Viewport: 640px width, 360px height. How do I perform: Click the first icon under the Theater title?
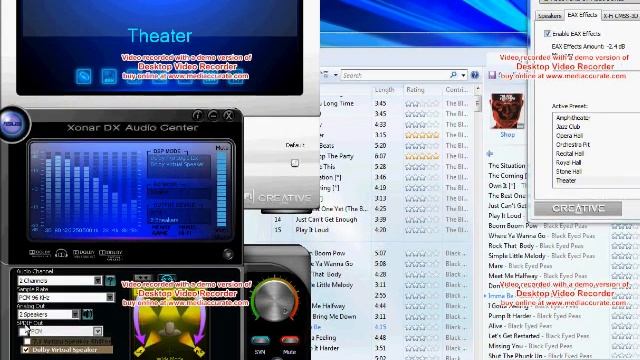84,76
